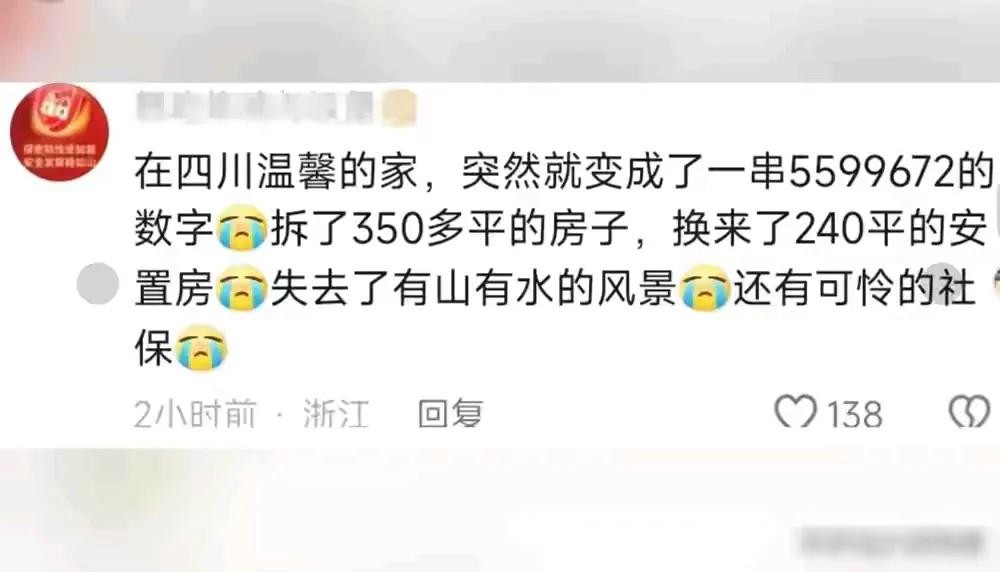Open the commenter's red circular avatar

pyautogui.click(x=59, y=132)
